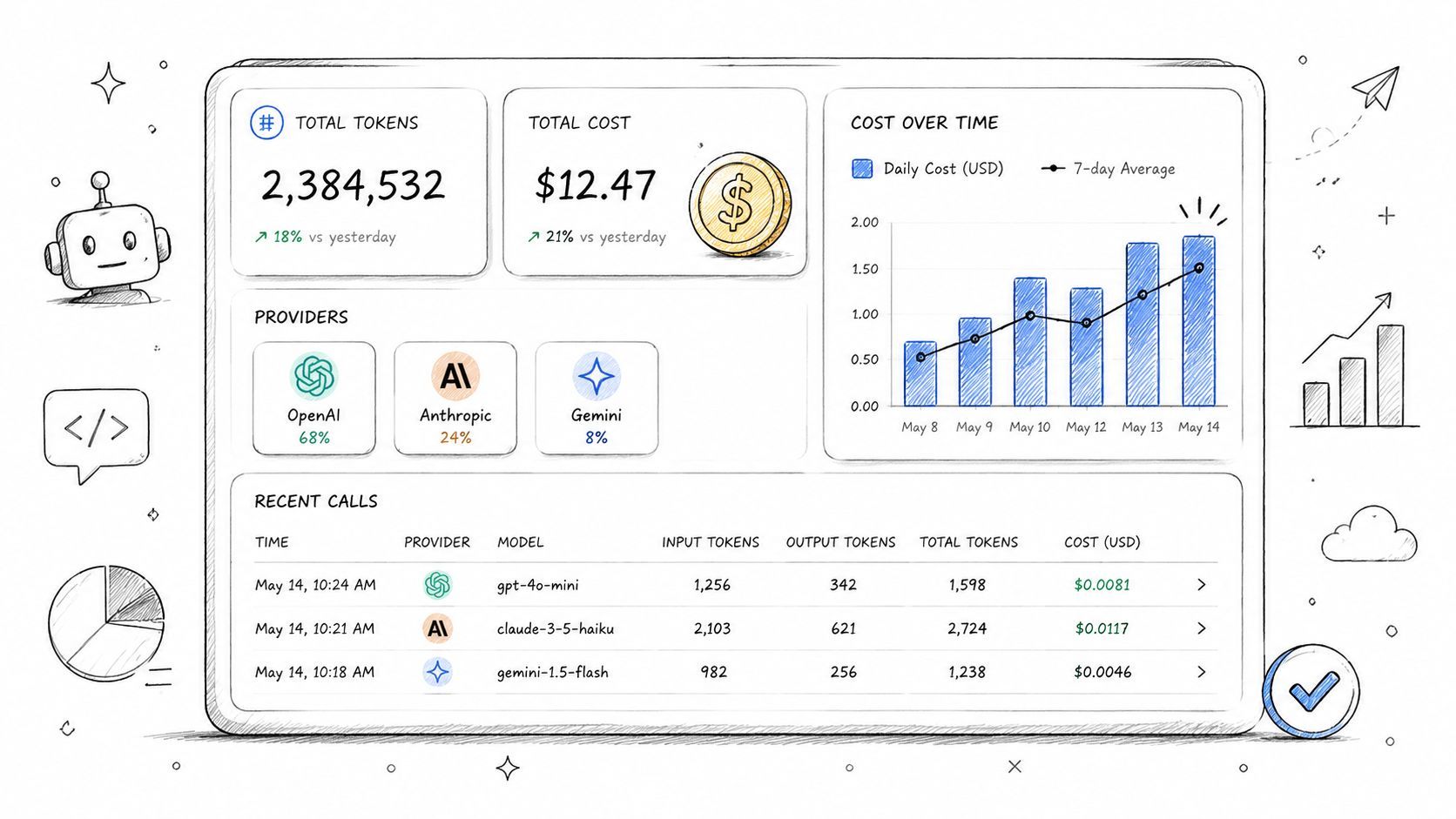Click the PROVIDER column header

pos(437,542)
